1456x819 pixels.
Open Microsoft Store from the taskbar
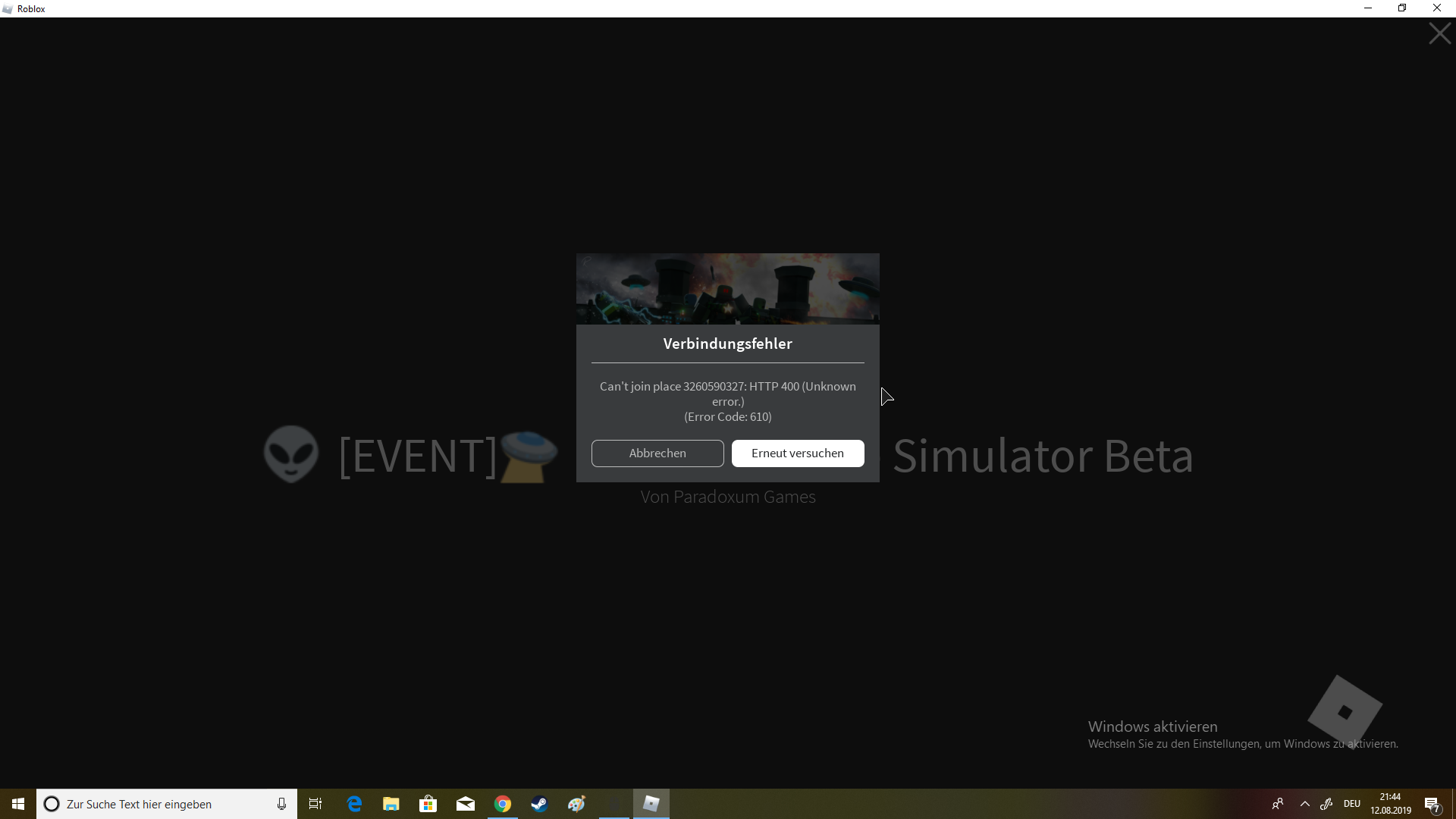(428, 804)
